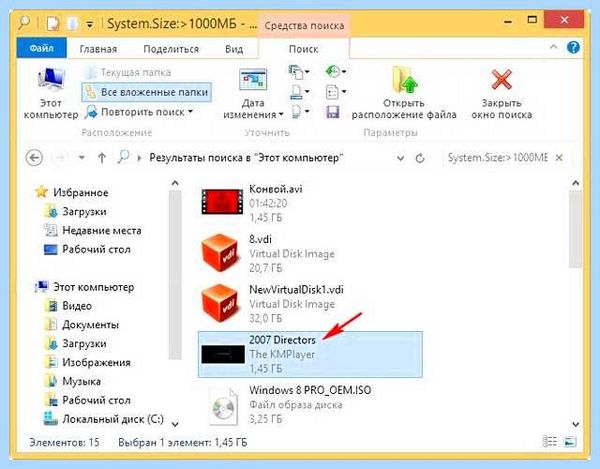Viewport: 600px width, 469px height.
Task: Click the Back navigation arrow
Action: point(34,158)
